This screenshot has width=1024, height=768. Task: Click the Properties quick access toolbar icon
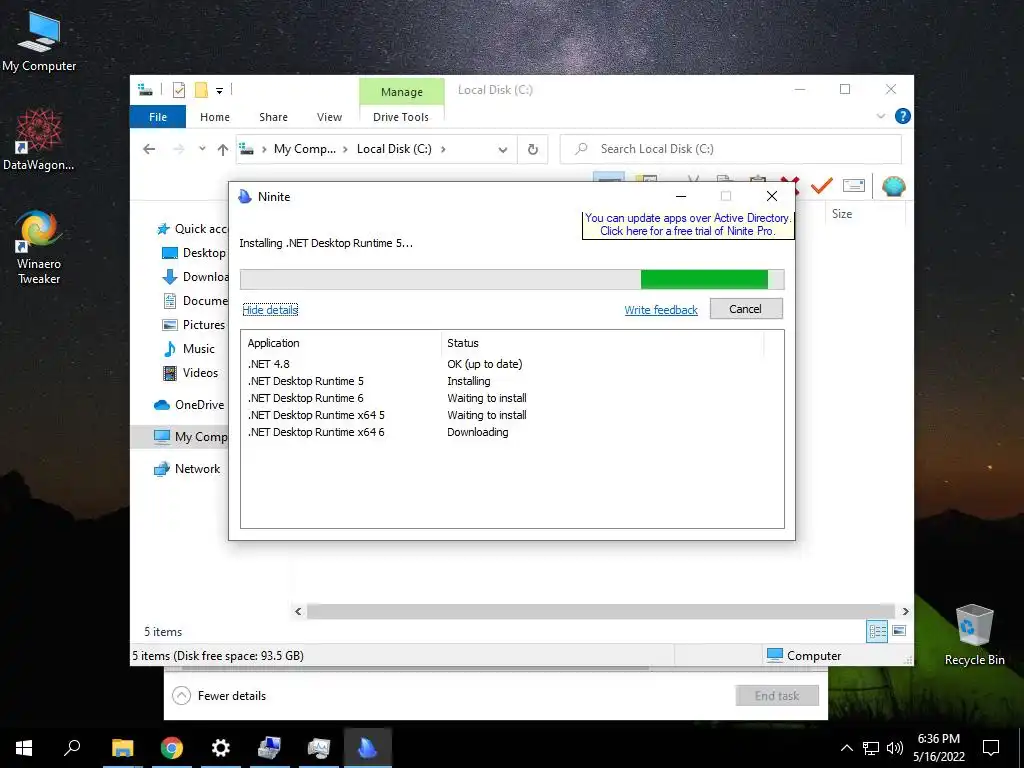tap(178, 90)
